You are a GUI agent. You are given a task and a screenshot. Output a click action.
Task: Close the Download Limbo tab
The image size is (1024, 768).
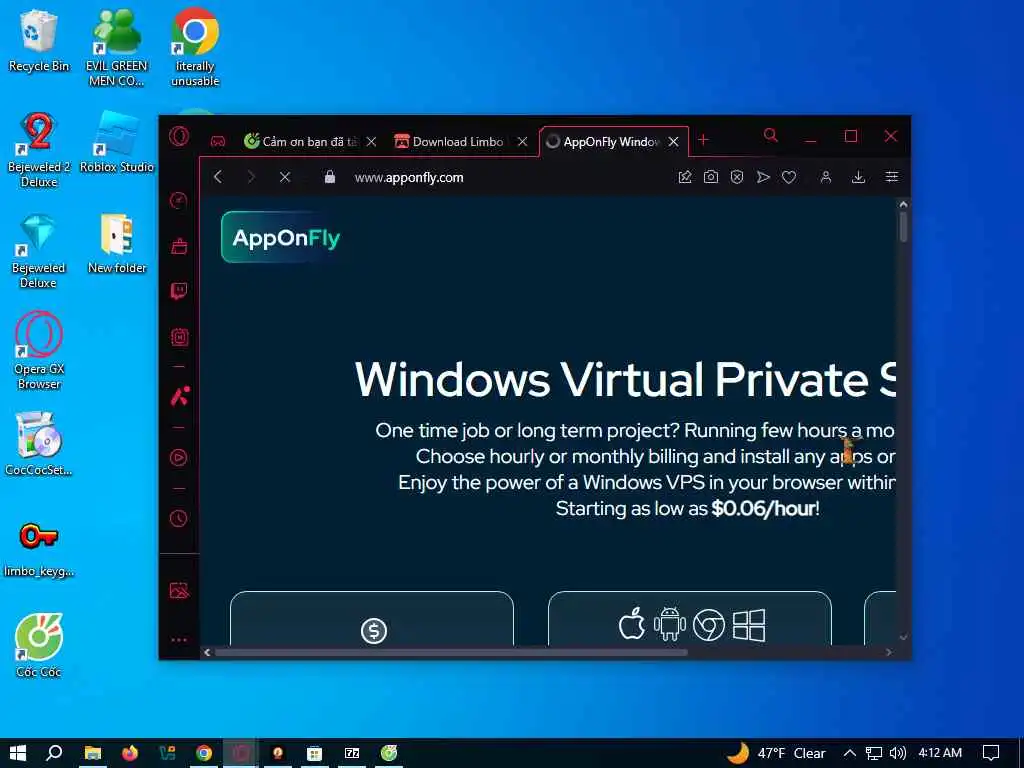pos(522,141)
